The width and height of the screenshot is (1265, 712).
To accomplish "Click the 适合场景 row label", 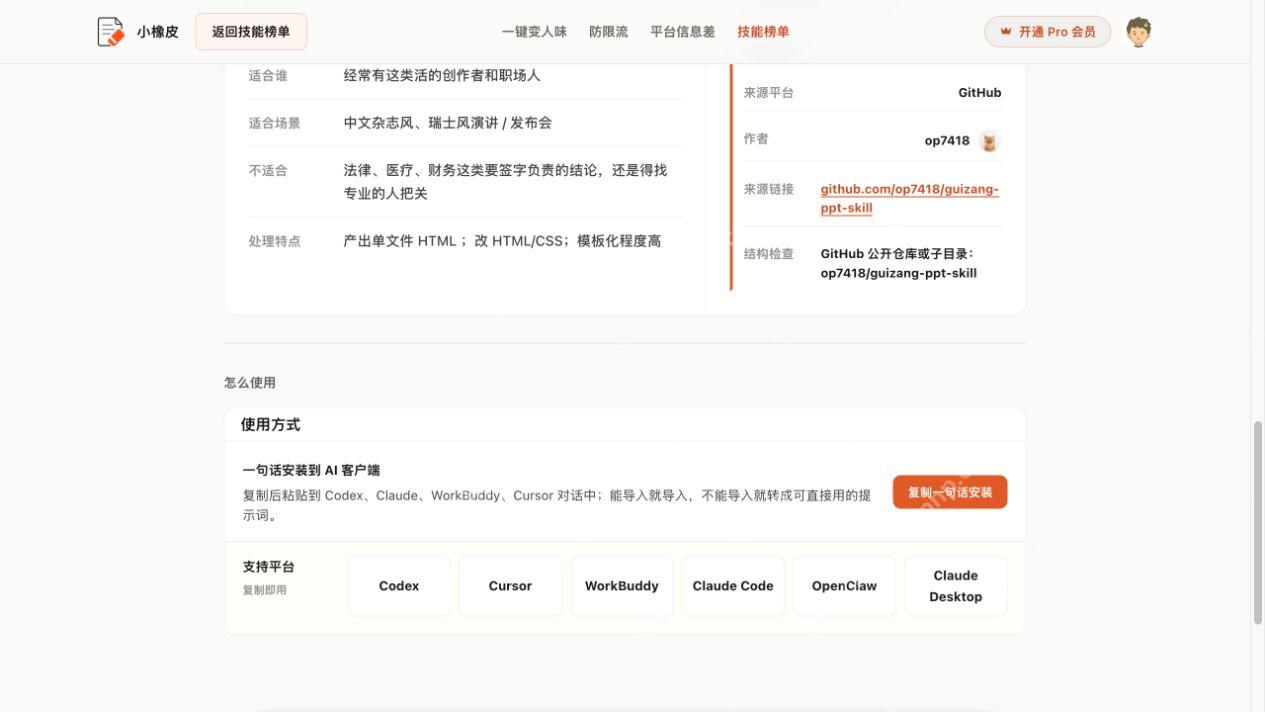I will click(275, 123).
